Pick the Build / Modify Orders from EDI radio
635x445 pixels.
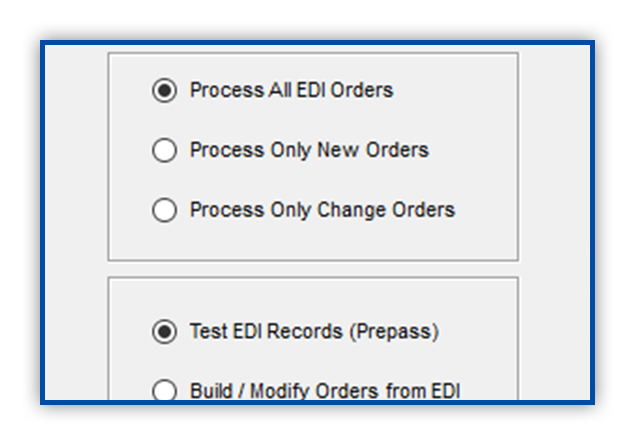coord(164,390)
